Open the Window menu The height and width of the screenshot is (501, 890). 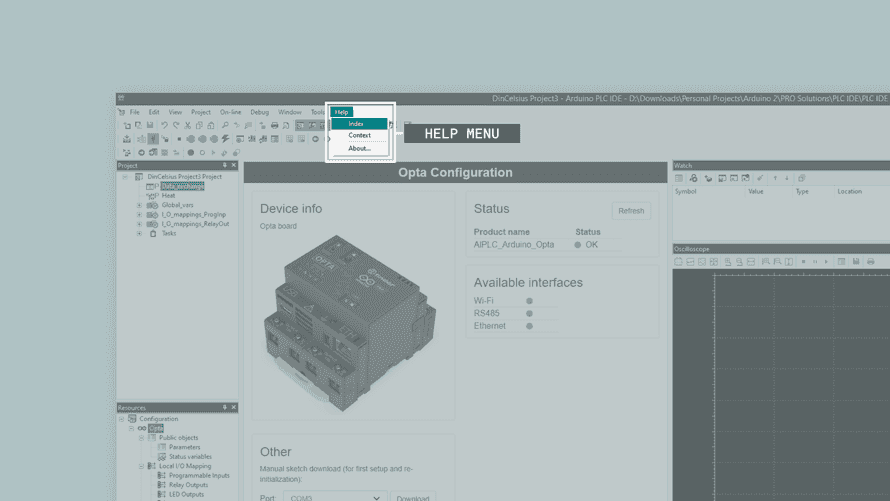coord(289,112)
